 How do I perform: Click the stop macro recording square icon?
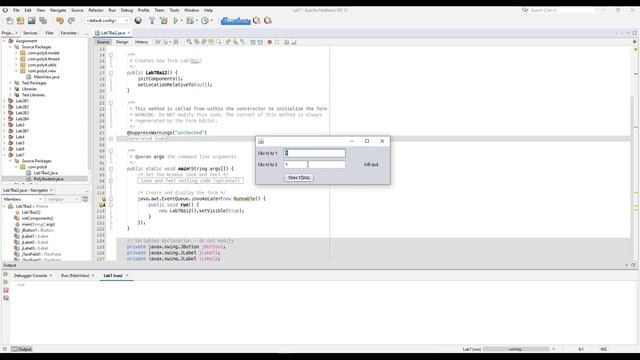(x=277, y=42)
